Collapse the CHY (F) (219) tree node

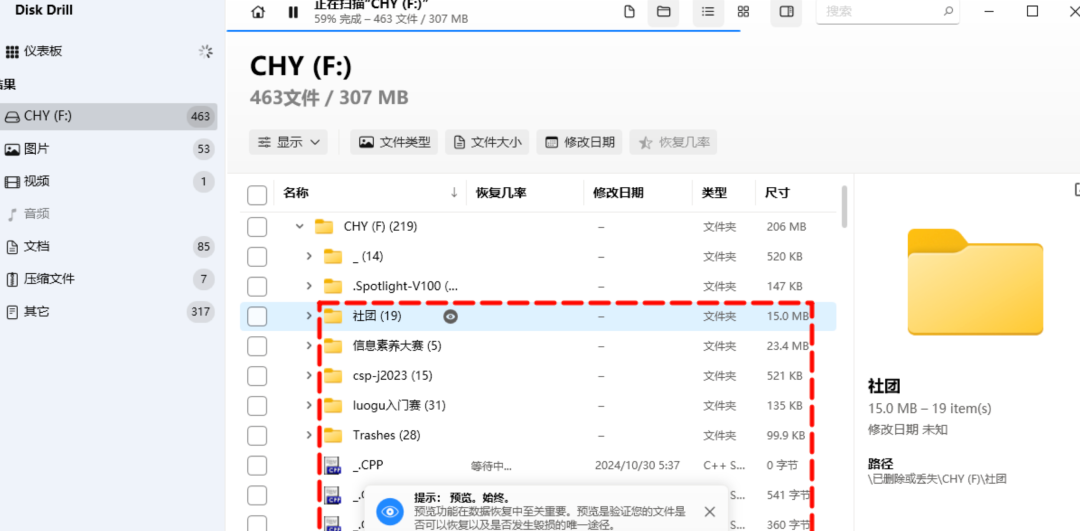pos(299,227)
